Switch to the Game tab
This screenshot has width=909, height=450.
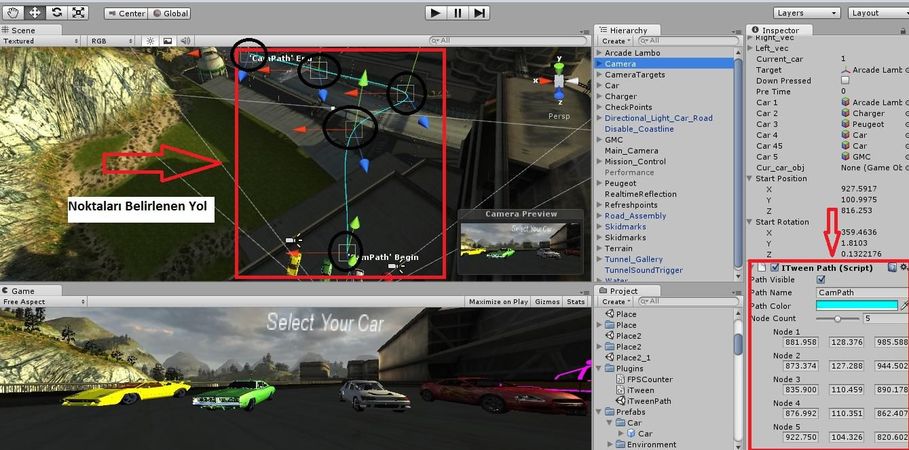(x=22, y=290)
